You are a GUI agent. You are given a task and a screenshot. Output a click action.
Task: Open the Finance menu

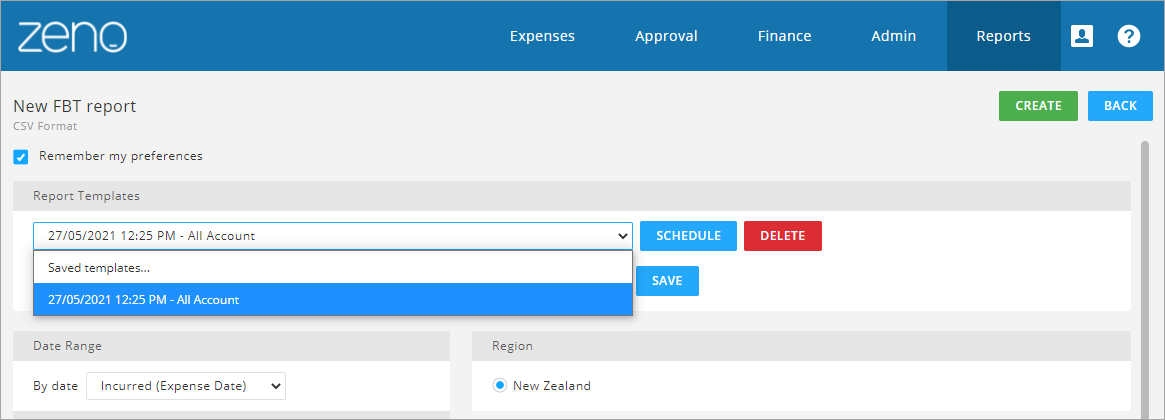(785, 36)
